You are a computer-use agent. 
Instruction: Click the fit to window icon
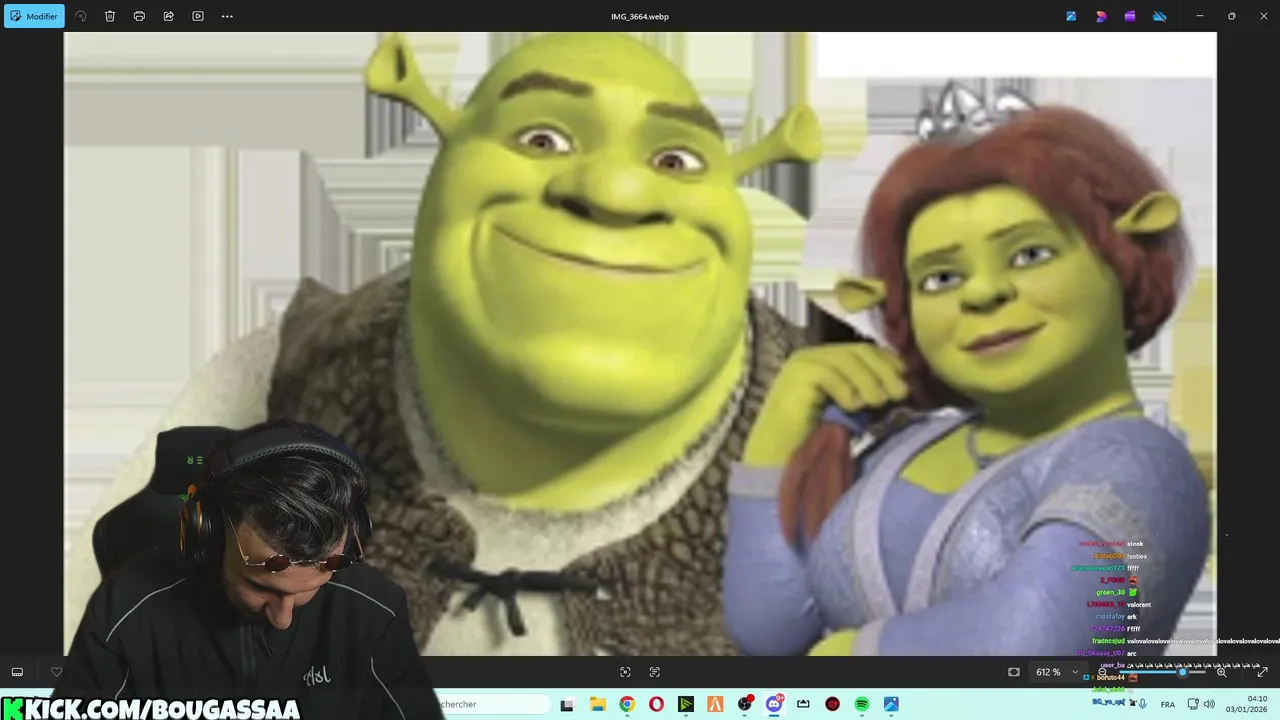coord(1014,672)
